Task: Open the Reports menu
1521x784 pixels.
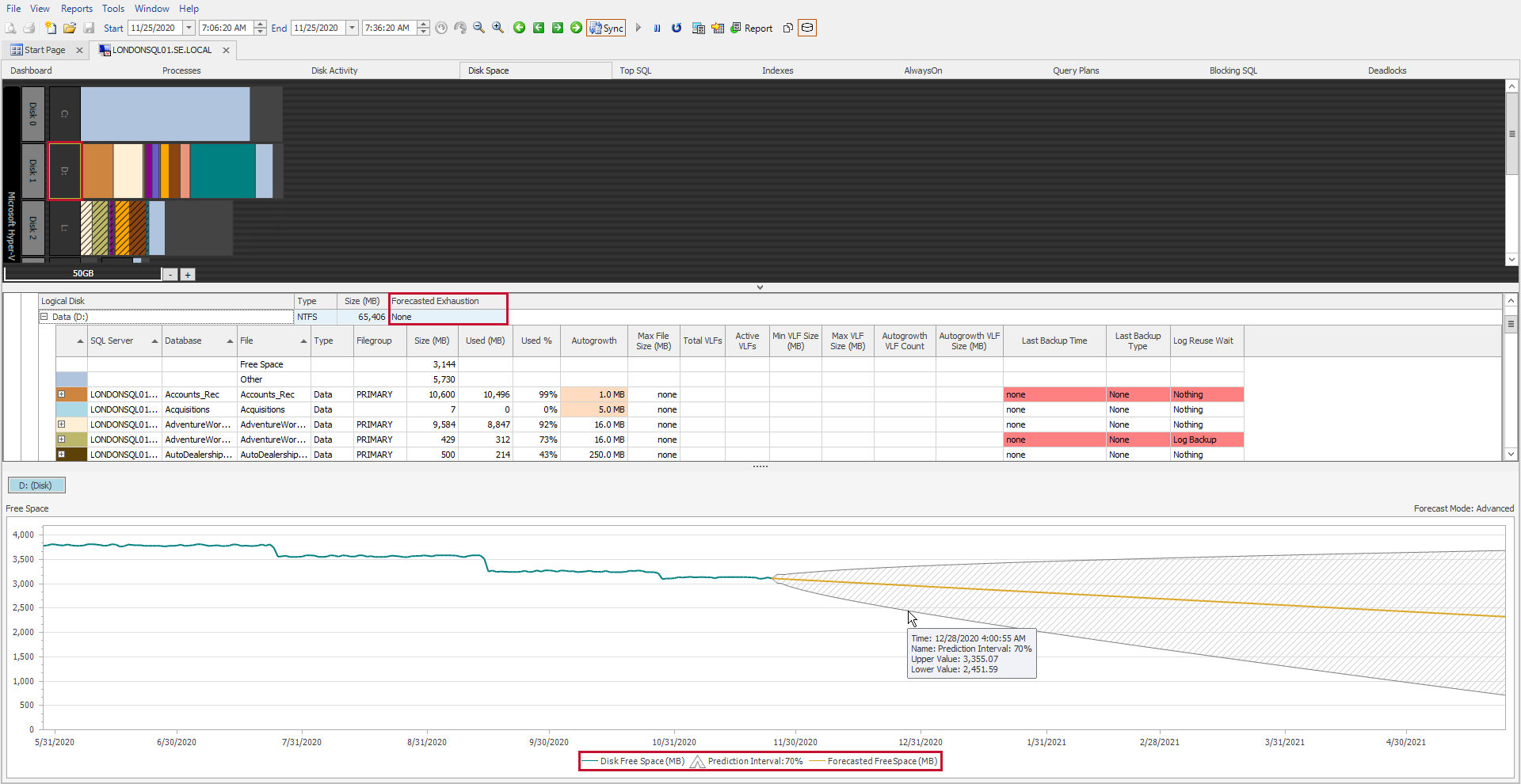Action: coord(77,9)
